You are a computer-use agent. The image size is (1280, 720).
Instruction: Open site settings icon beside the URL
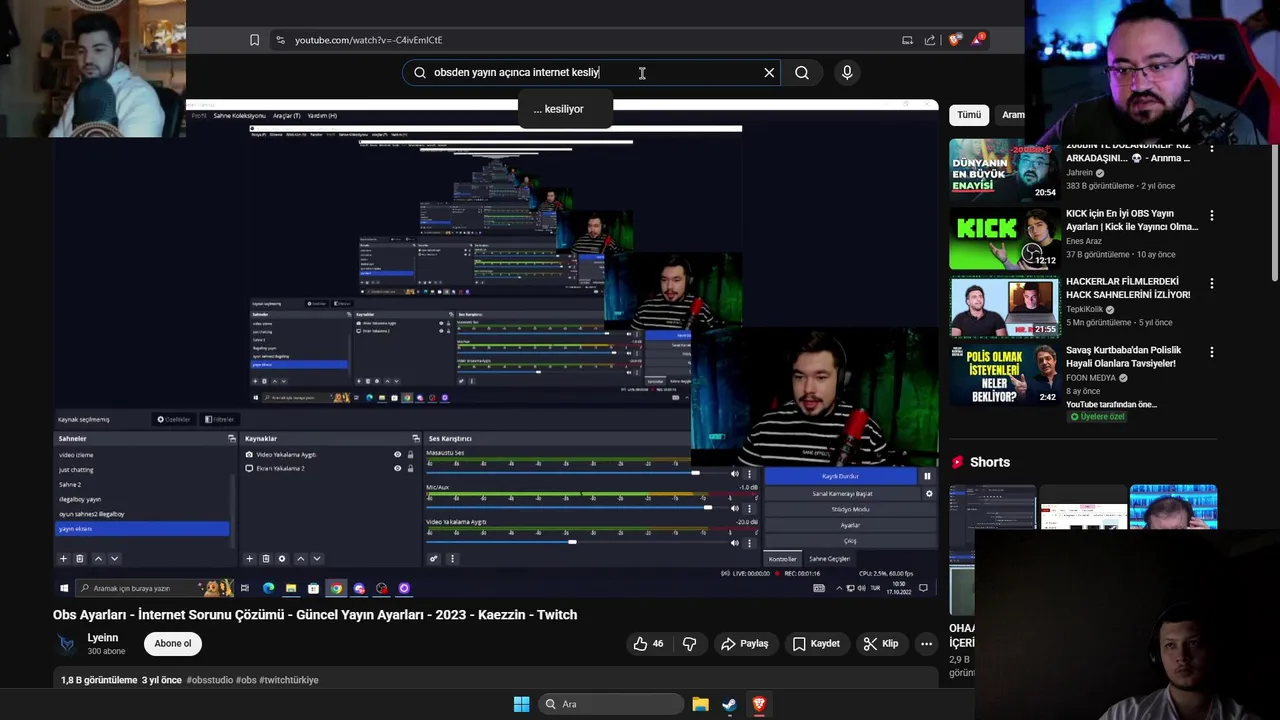click(280, 40)
